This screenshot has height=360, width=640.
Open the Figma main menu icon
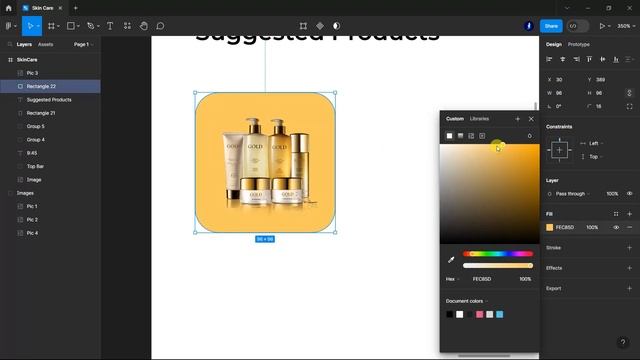tap(9, 26)
